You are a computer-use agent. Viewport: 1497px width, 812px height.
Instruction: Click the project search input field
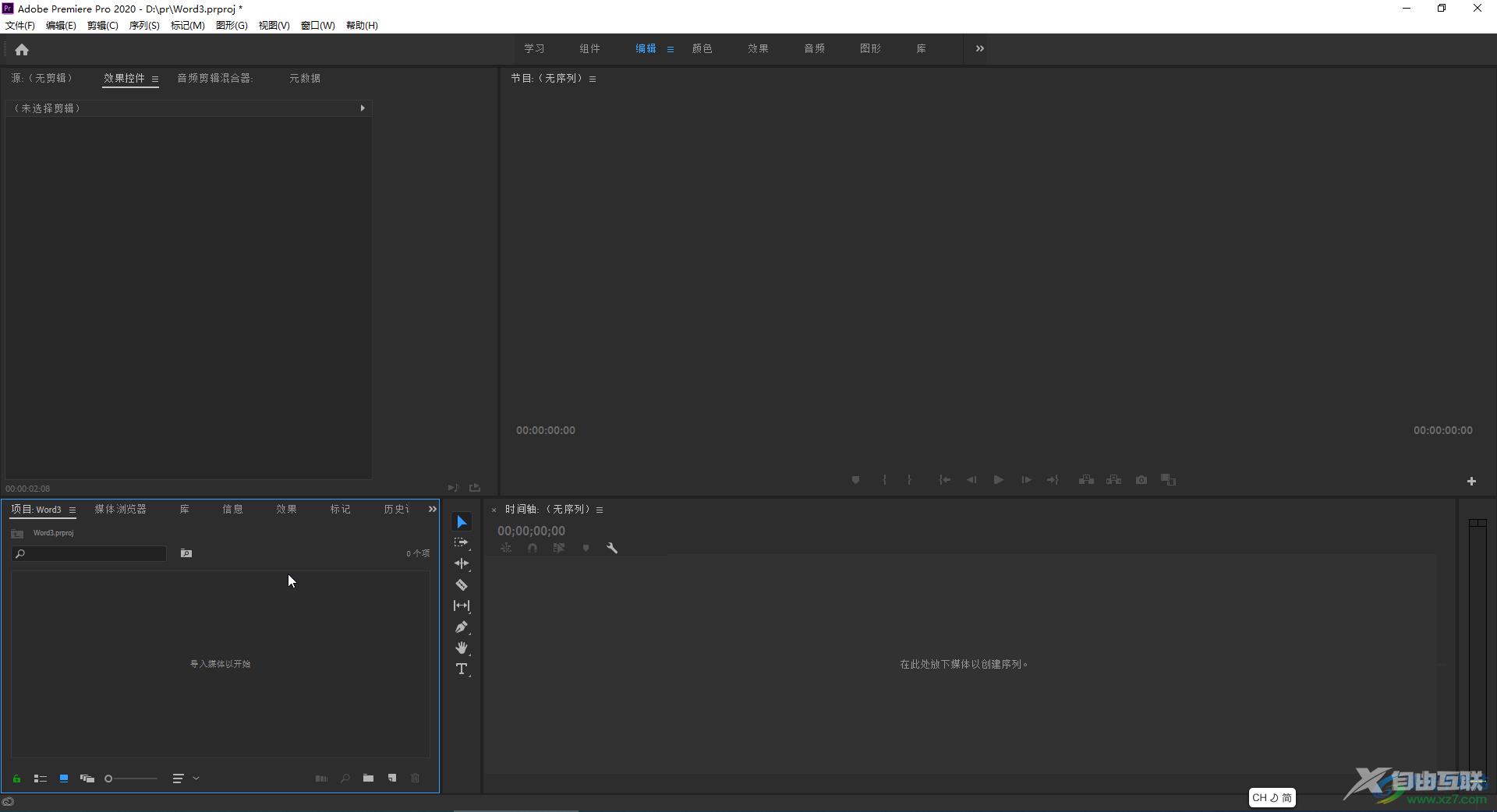(89, 553)
